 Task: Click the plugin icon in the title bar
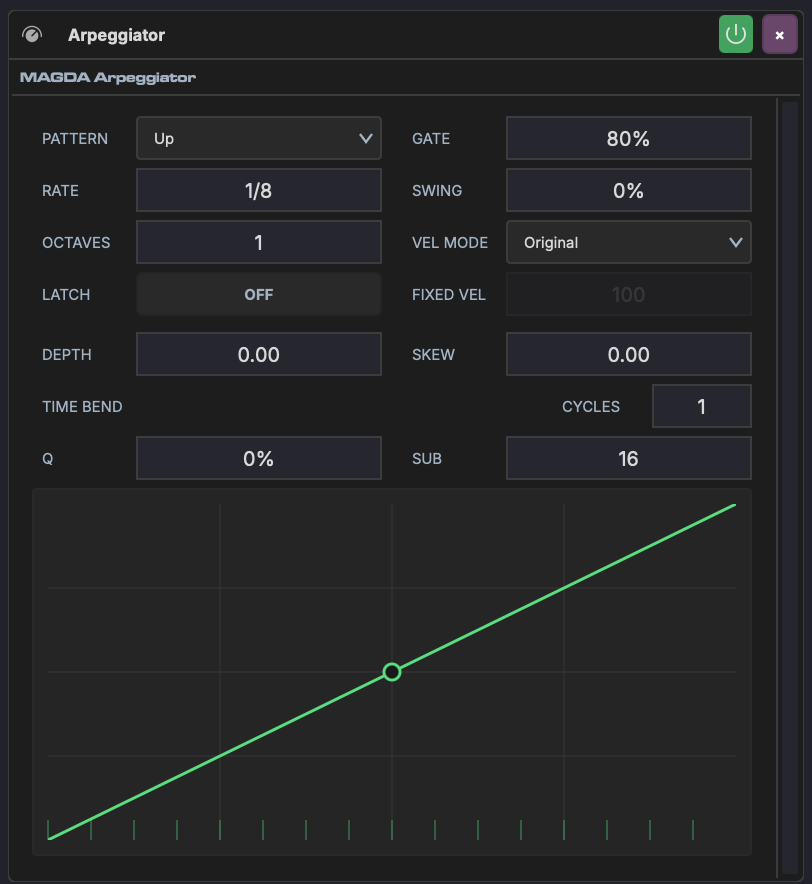30,33
